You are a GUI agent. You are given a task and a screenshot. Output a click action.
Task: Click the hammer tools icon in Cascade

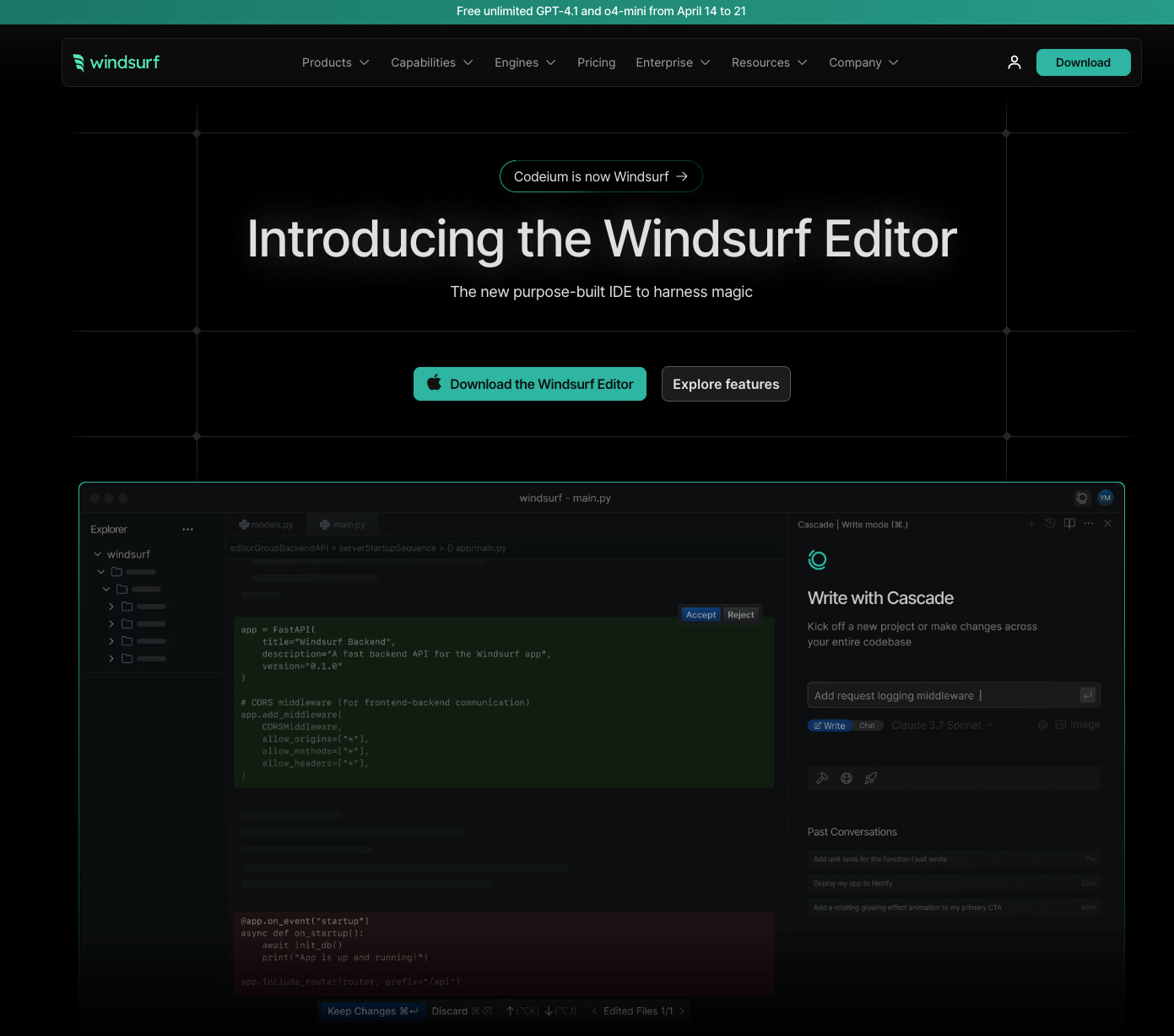pos(822,778)
